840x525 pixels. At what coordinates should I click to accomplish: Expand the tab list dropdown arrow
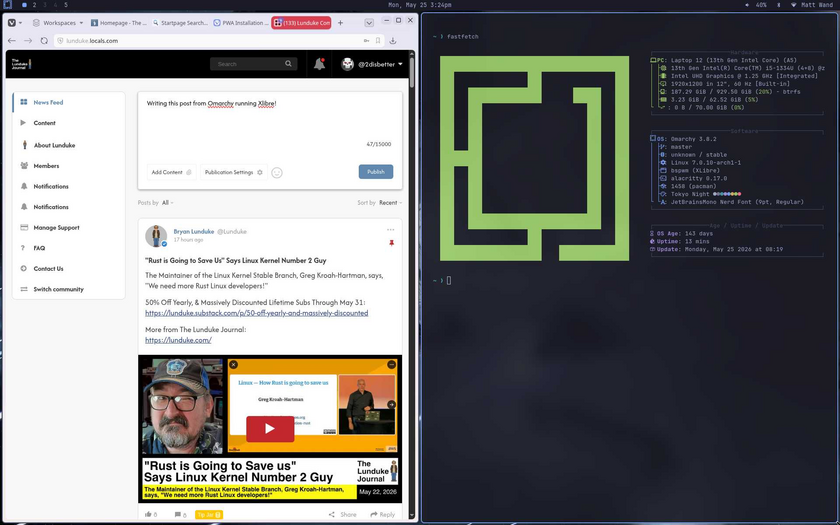click(x=369, y=22)
